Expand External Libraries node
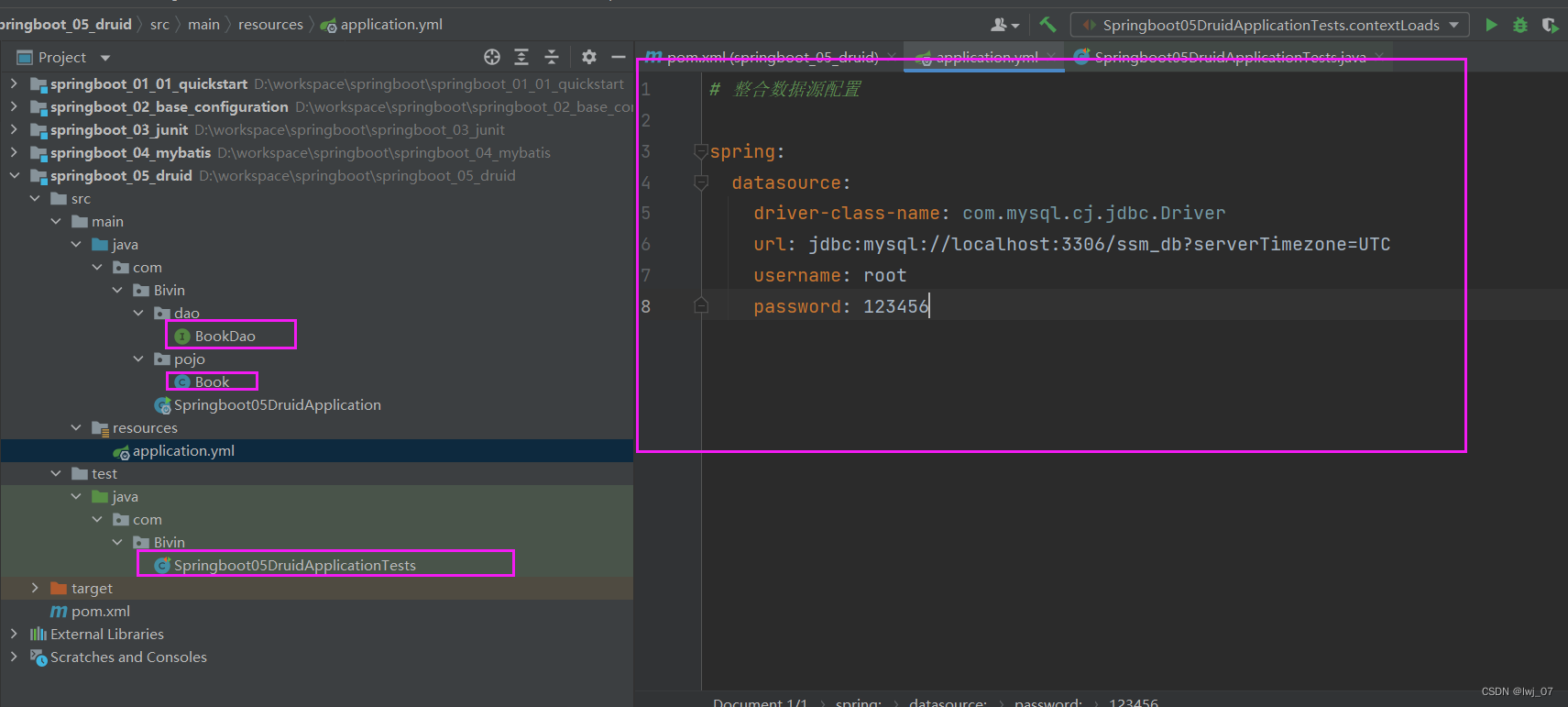The height and width of the screenshot is (707, 1568). pos(14,634)
